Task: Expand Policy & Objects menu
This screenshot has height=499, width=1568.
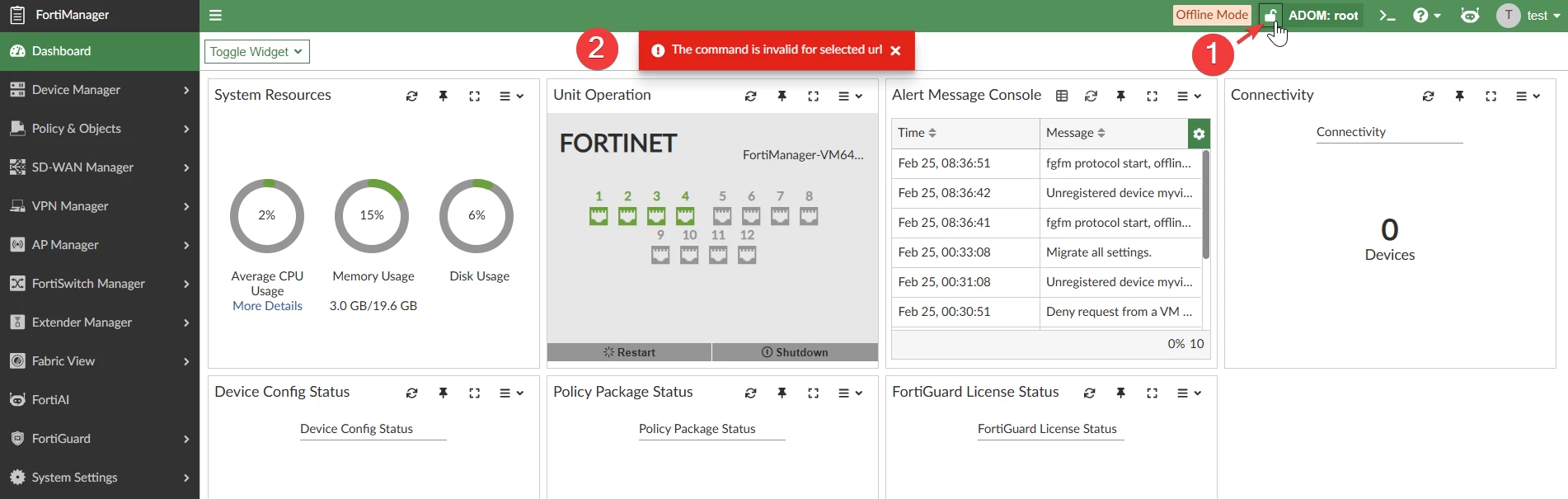Action: [100, 129]
